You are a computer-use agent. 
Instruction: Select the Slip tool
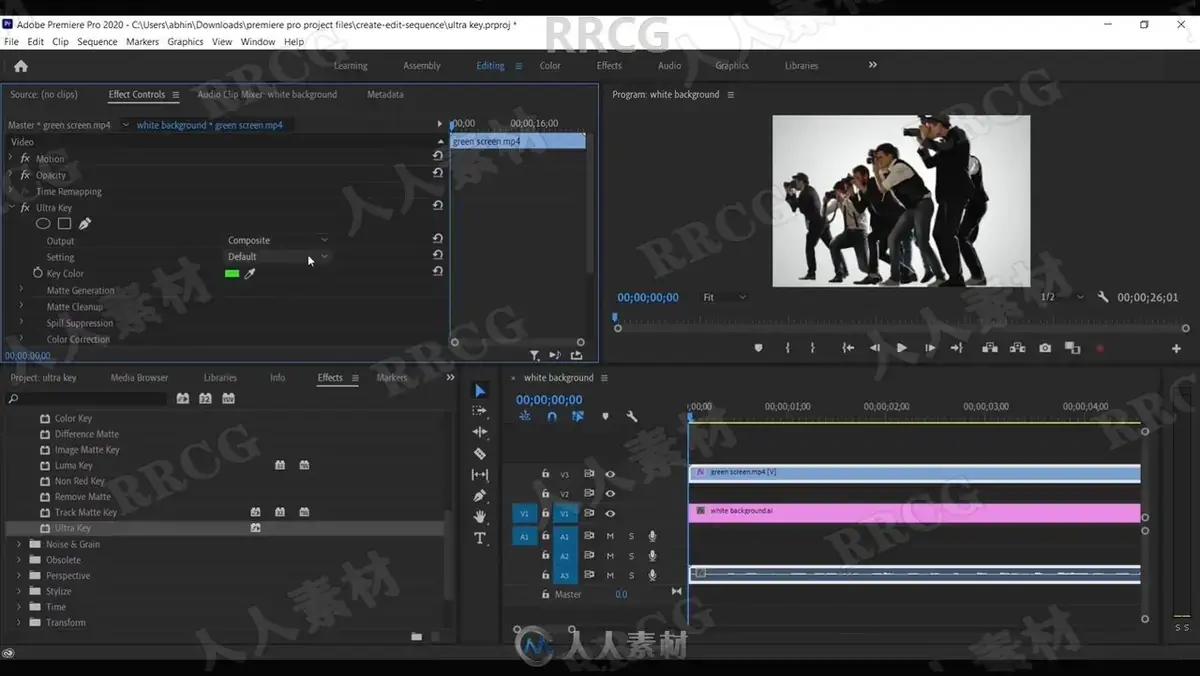(480, 475)
